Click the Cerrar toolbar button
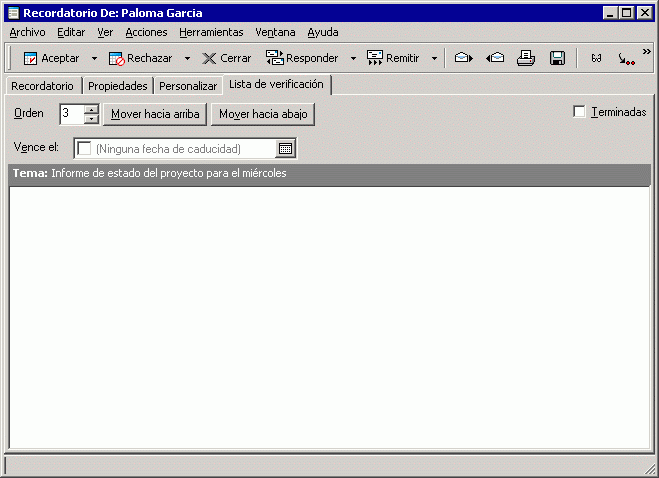This screenshot has width=659, height=478. [227, 58]
